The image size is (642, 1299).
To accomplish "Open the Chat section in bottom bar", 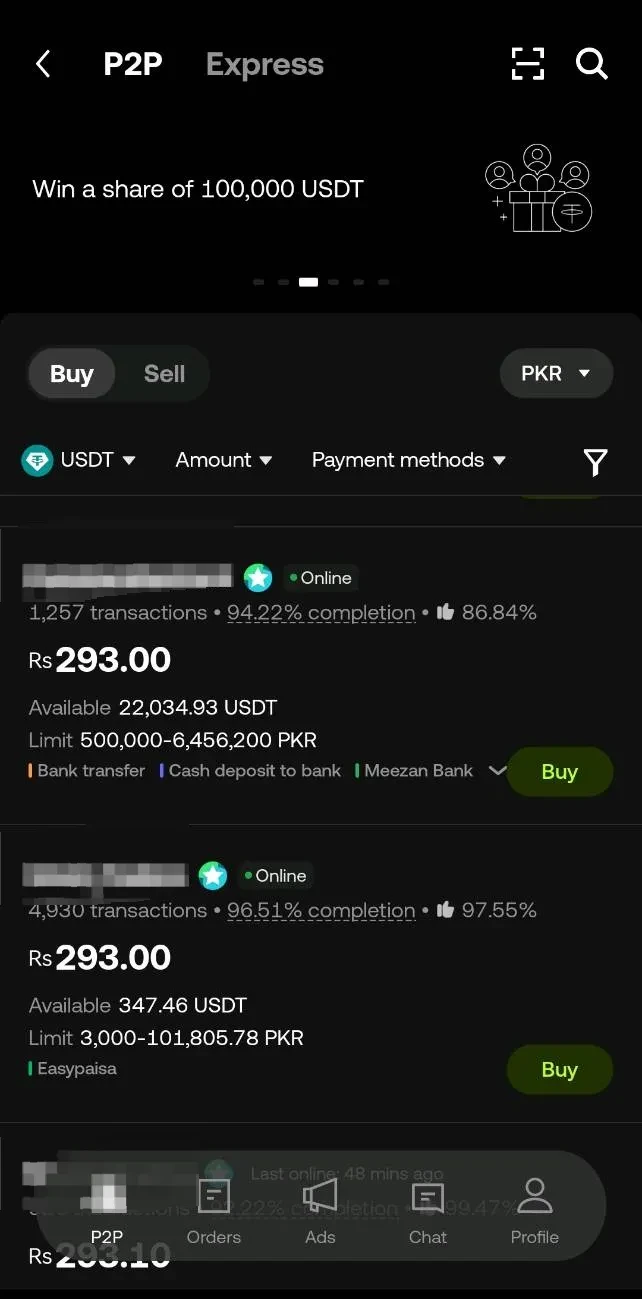I will pyautogui.click(x=427, y=1212).
